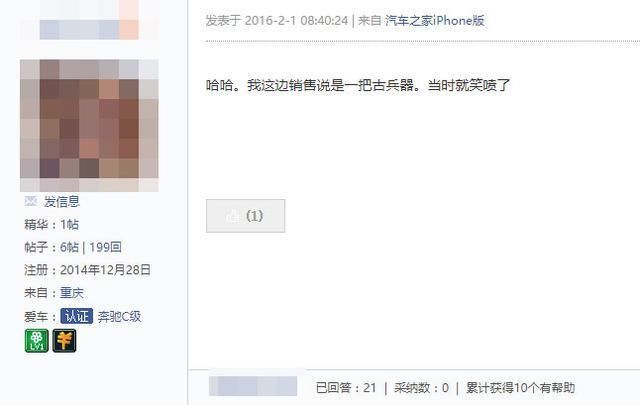640x405 pixels.
Task: Click the envelope icon beside 发信息
Action: pyautogui.click(x=31, y=201)
